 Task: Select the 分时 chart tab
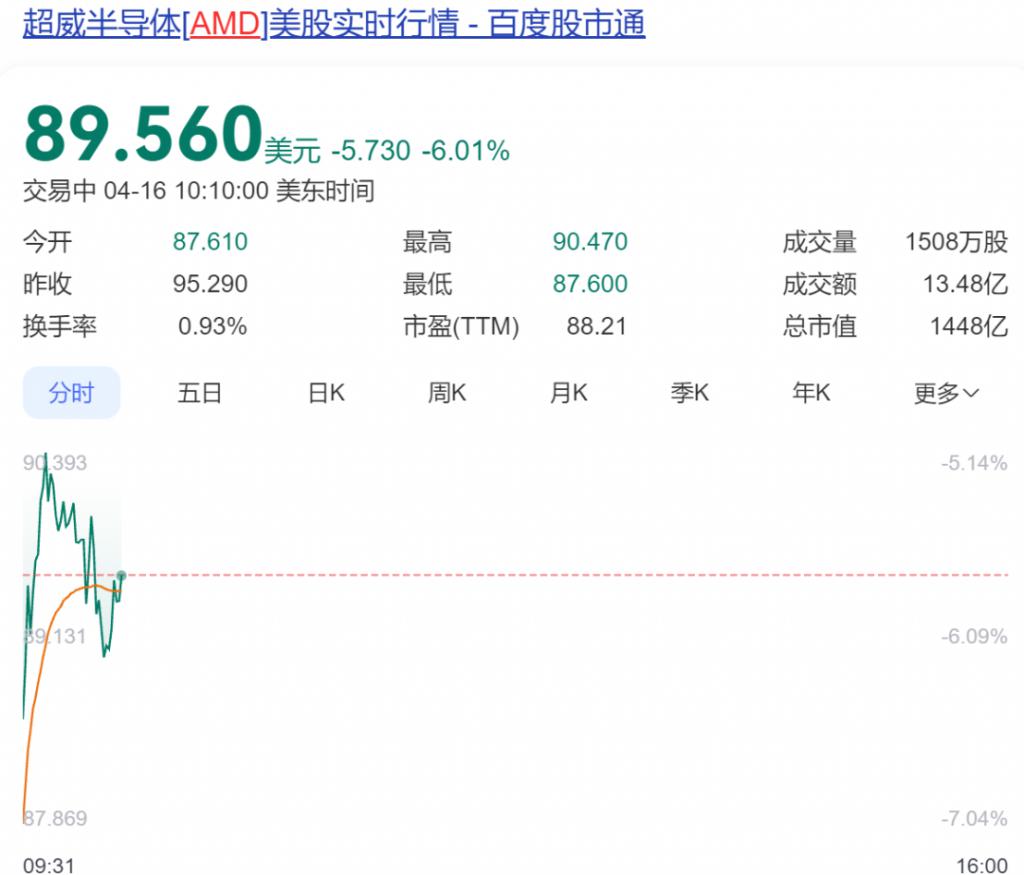point(71,392)
